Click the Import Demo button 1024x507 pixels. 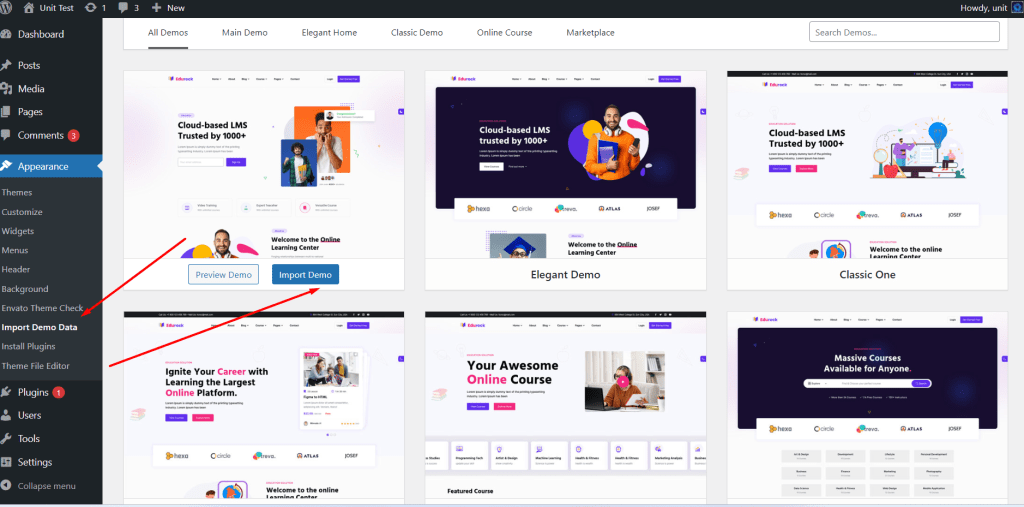tap(306, 274)
